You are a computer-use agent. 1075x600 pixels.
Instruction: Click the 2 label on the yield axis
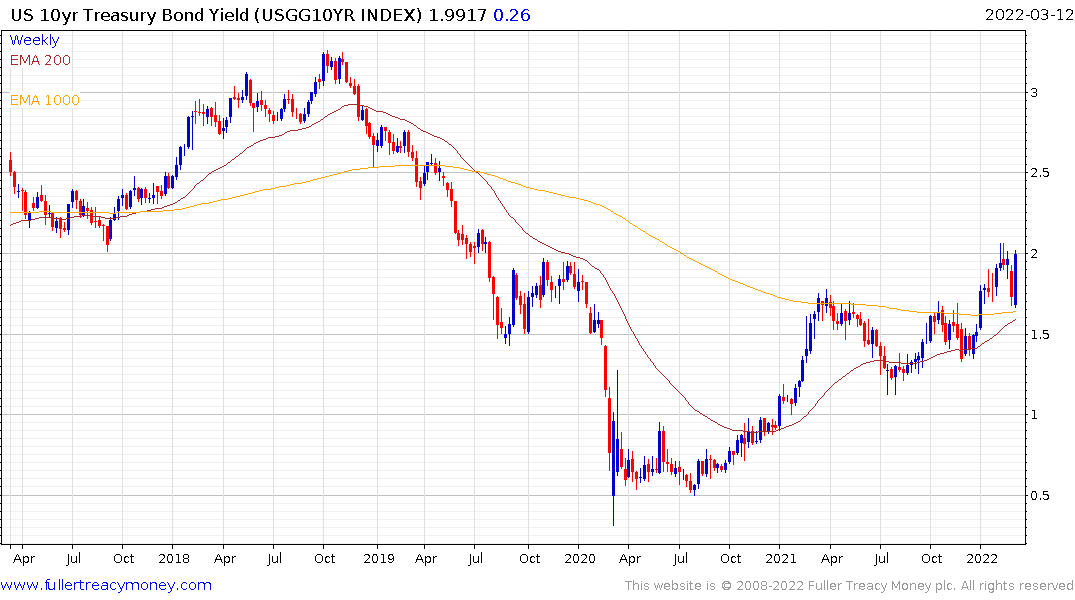tap(1034, 254)
